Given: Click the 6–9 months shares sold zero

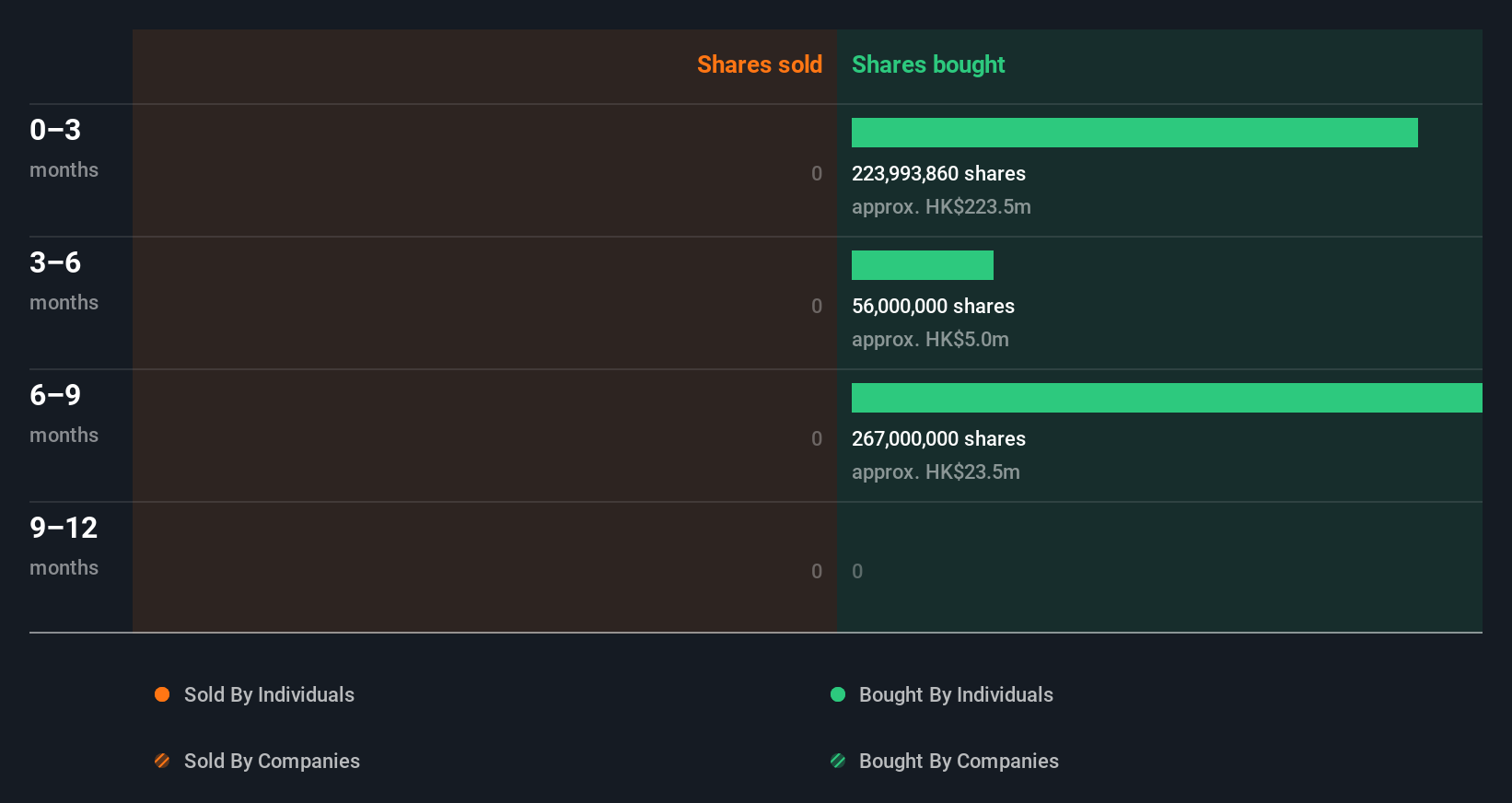Looking at the screenshot, I should click(x=817, y=438).
